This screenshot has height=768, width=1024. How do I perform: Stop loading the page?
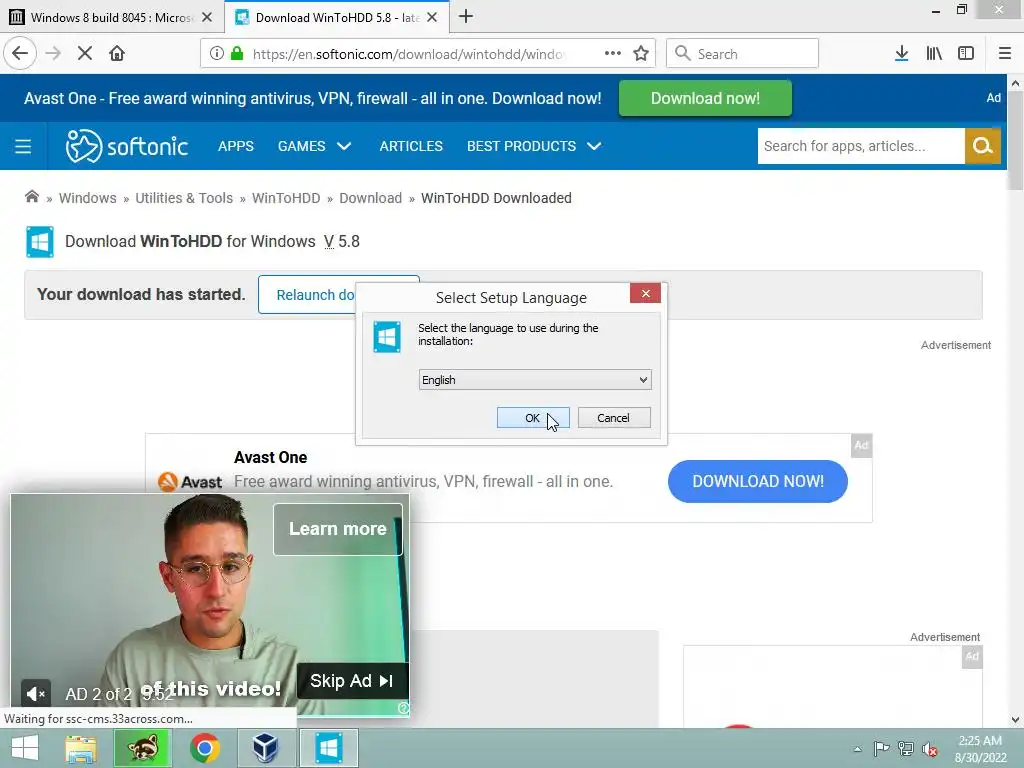point(85,54)
